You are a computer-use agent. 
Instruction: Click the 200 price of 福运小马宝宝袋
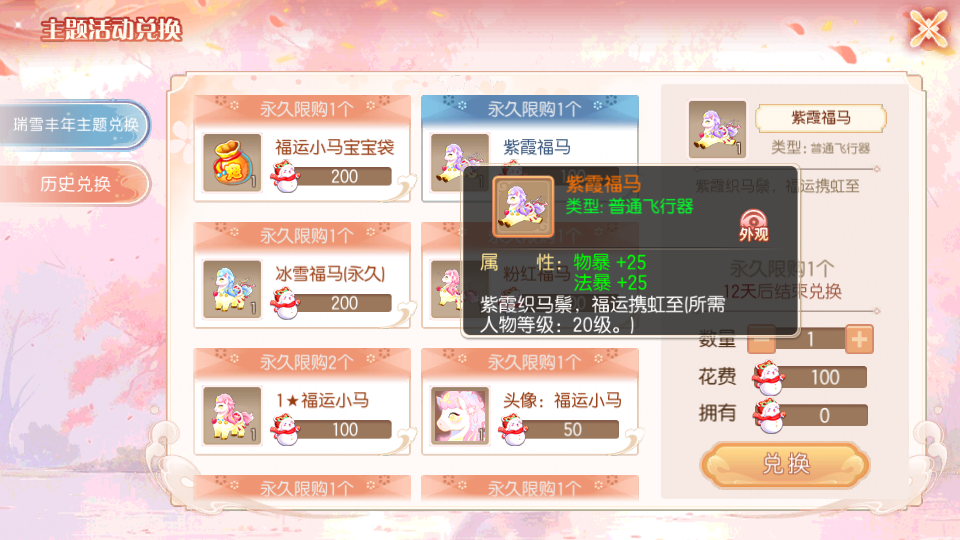344,176
